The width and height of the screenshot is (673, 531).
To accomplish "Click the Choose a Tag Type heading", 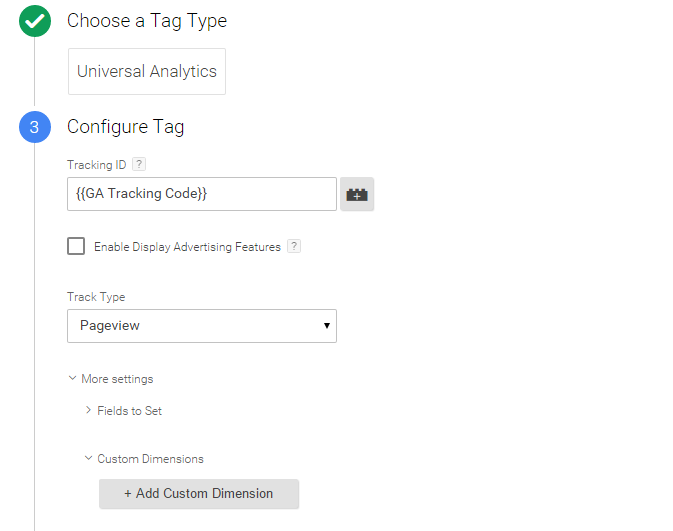I will click(x=147, y=20).
